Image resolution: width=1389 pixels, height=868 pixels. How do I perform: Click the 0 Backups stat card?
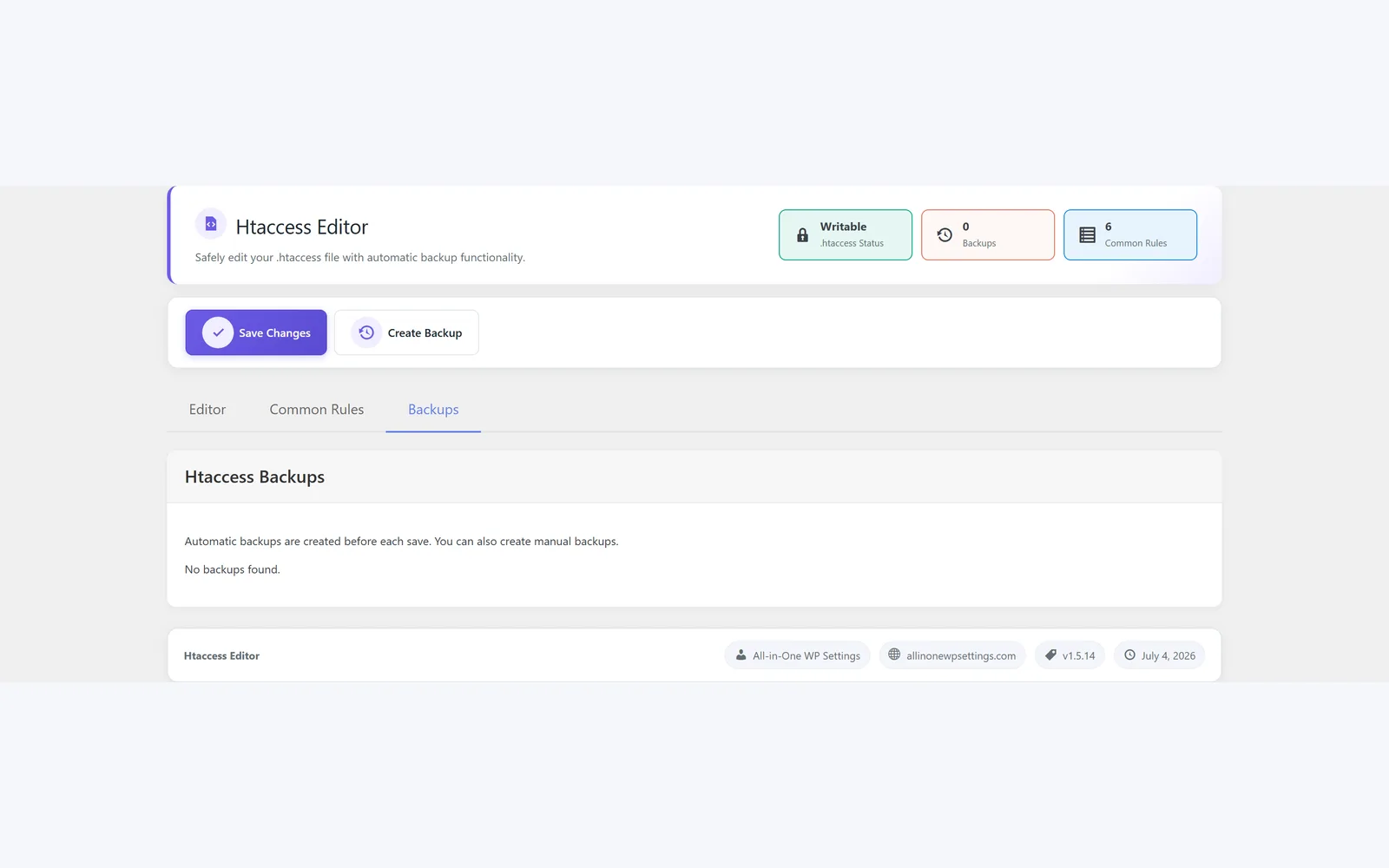pyautogui.click(x=988, y=234)
